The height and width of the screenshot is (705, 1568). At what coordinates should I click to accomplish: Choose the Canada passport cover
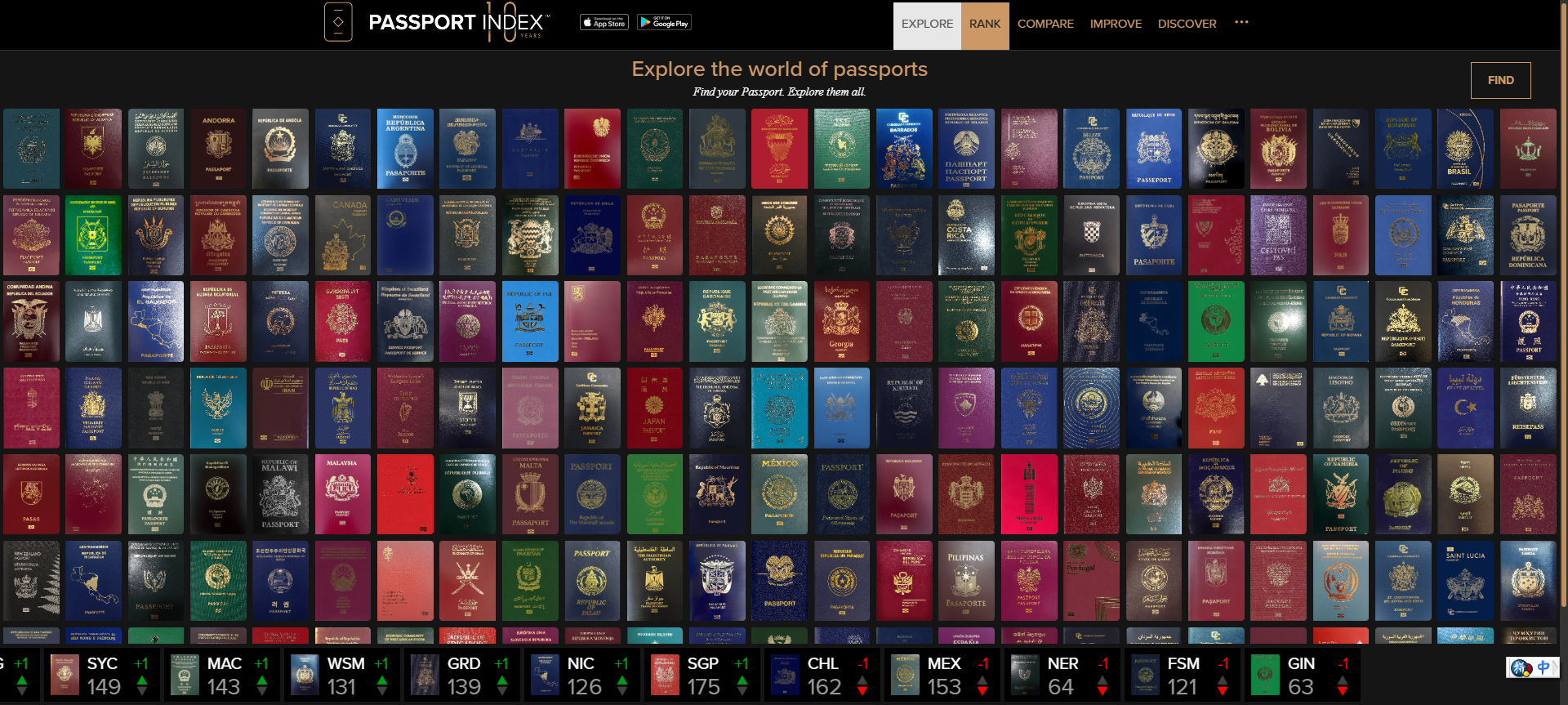click(343, 235)
